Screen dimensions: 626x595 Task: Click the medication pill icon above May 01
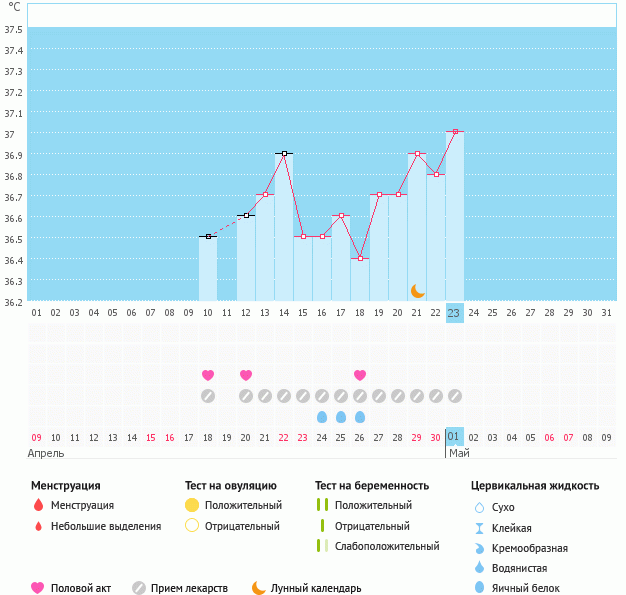(454, 396)
